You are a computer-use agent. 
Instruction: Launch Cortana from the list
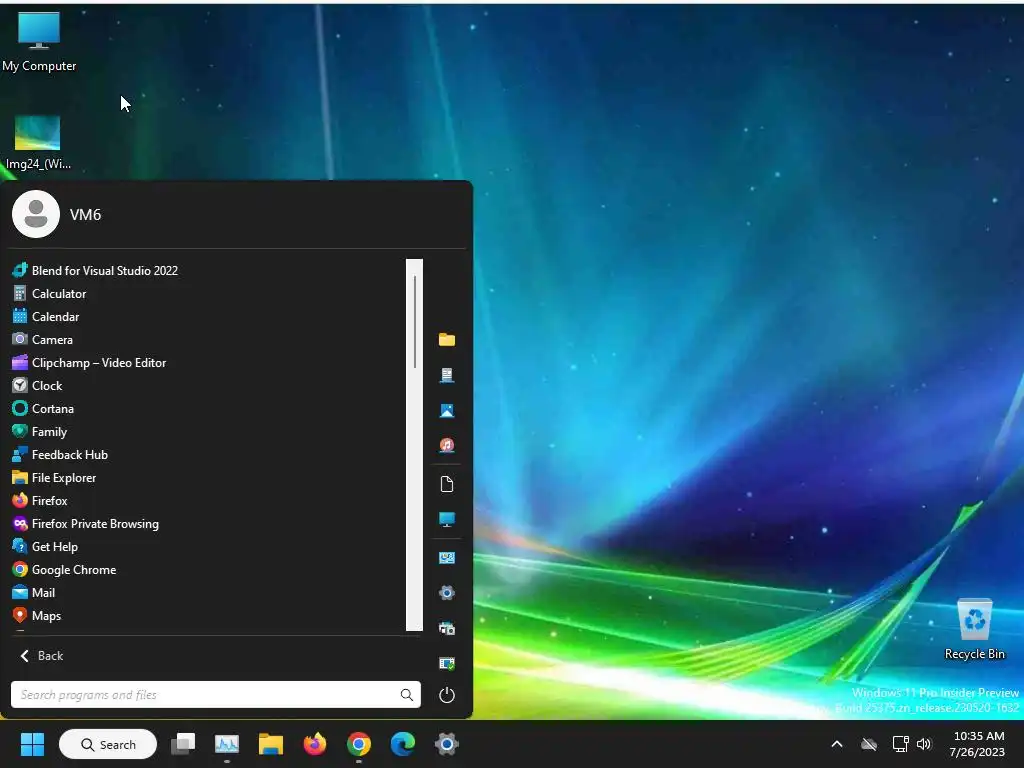click(x=43, y=409)
